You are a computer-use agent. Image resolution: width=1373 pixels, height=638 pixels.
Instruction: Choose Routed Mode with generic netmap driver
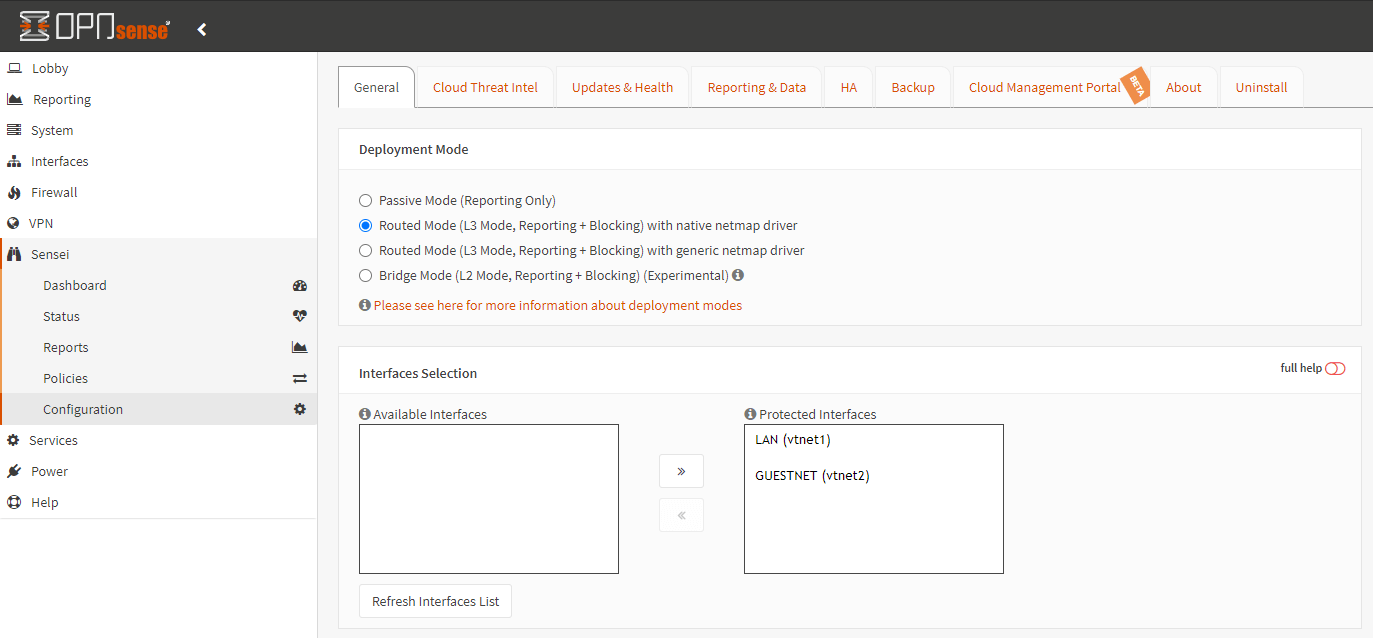pyautogui.click(x=365, y=250)
